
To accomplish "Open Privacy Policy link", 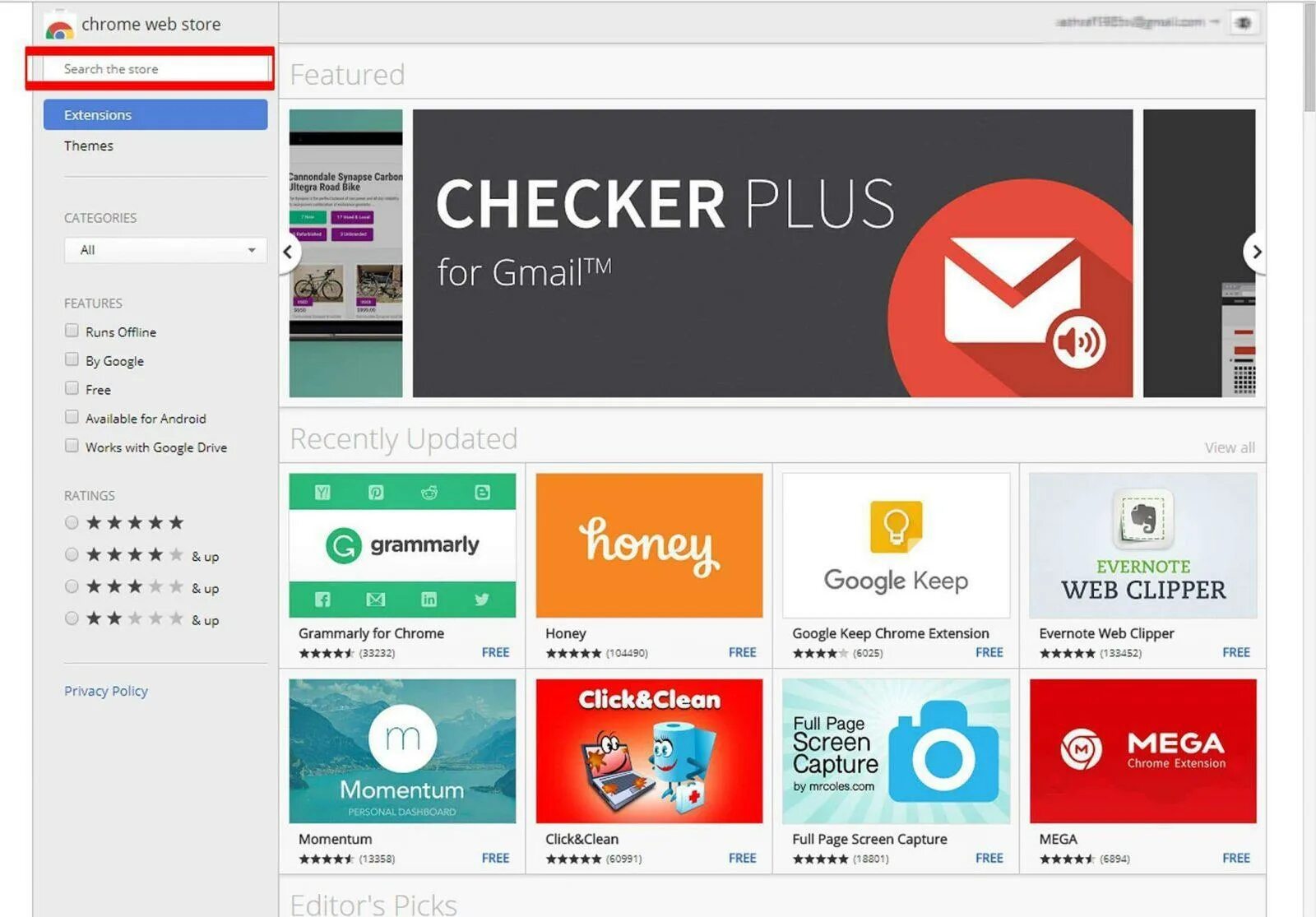I will [106, 691].
